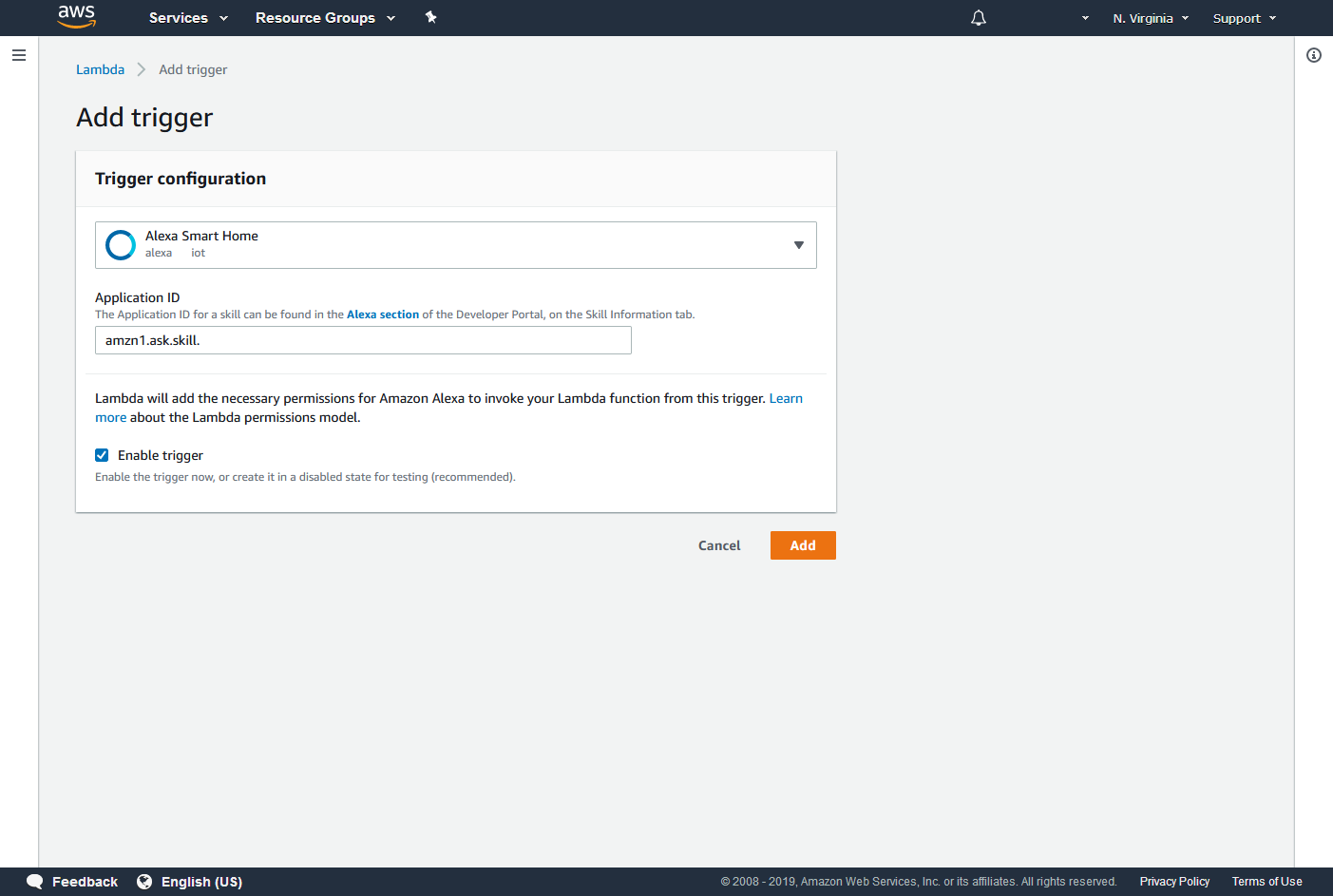This screenshot has width=1333, height=896.
Task: Toggle the hamburger side navigation
Action: point(19,55)
